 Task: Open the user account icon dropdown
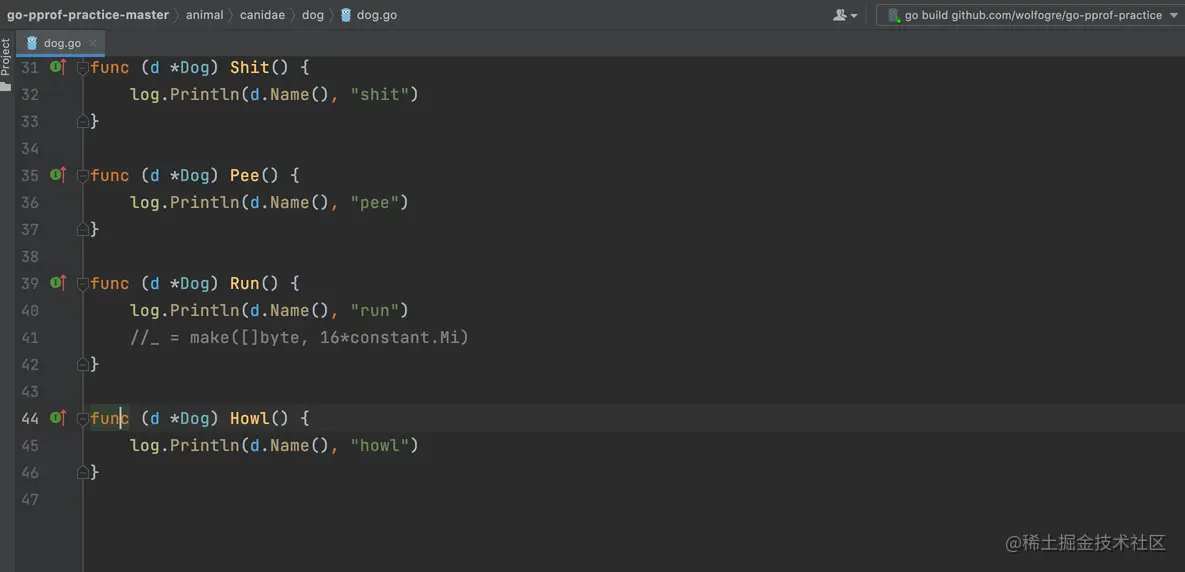pyautogui.click(x=845, y=15)
